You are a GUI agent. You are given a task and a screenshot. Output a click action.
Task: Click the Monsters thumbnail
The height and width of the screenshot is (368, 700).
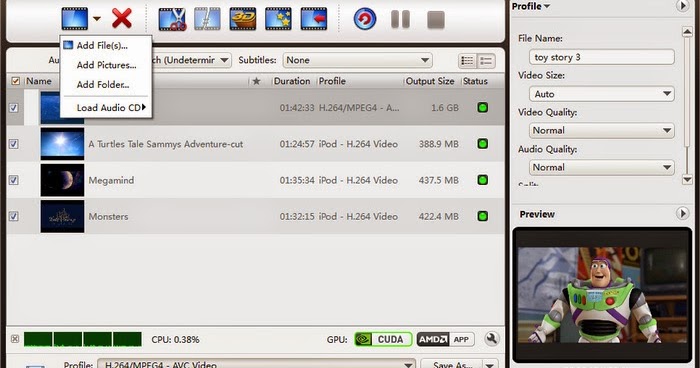pyautogui.click(x=62, y=216)
